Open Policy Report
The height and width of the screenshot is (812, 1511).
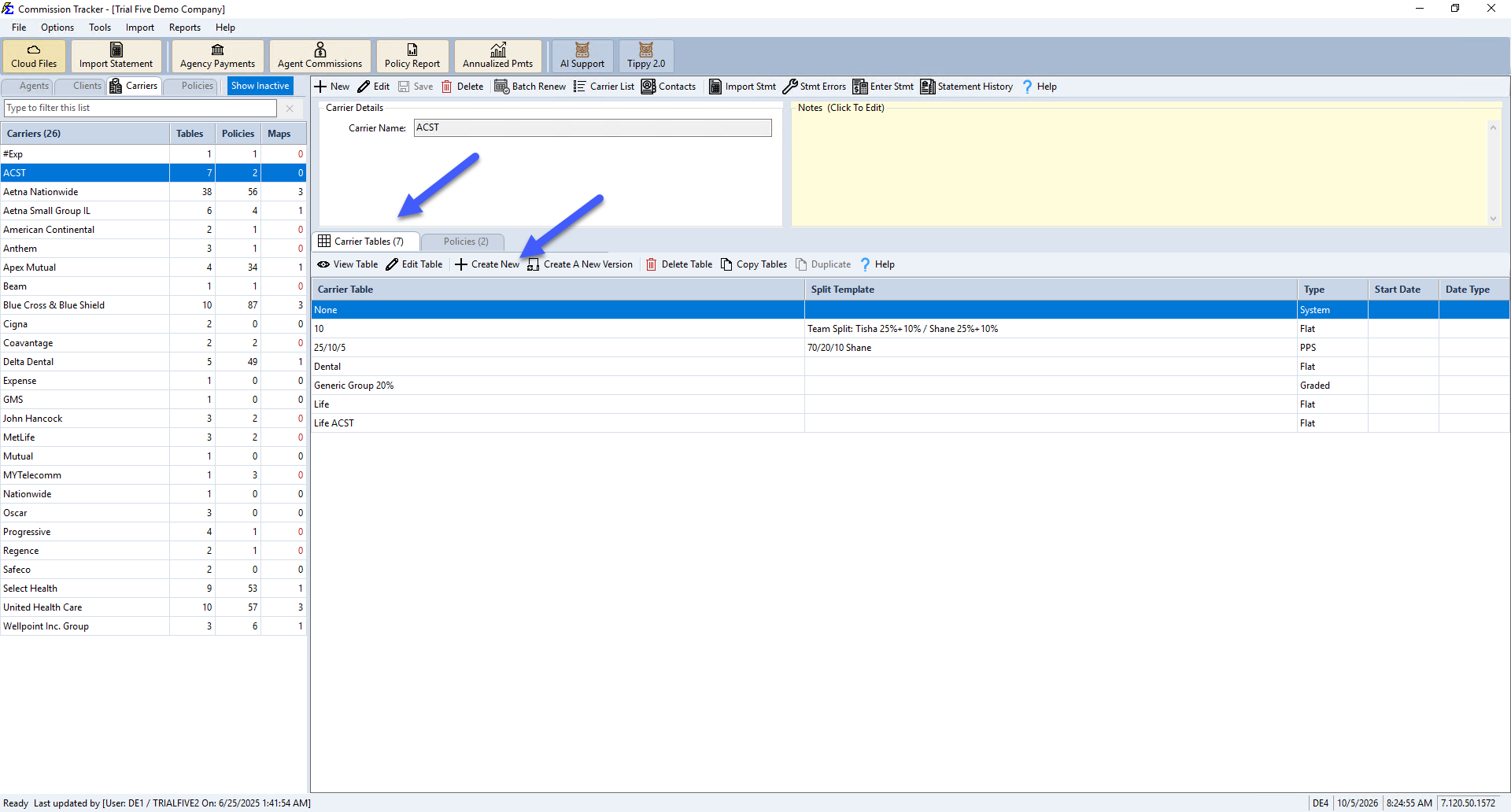tap(412, 56)
